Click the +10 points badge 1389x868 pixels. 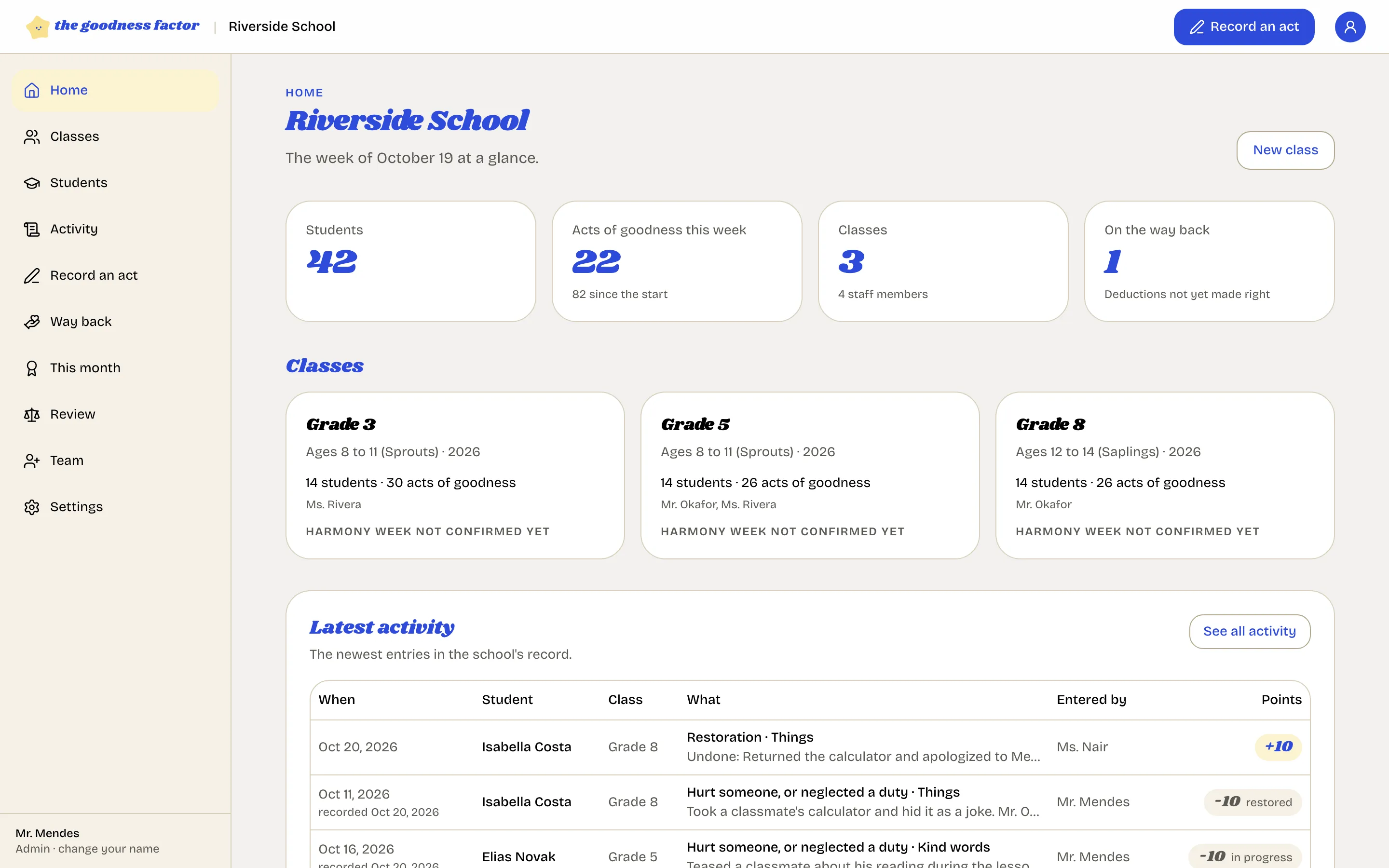[x=1278, y=747]
